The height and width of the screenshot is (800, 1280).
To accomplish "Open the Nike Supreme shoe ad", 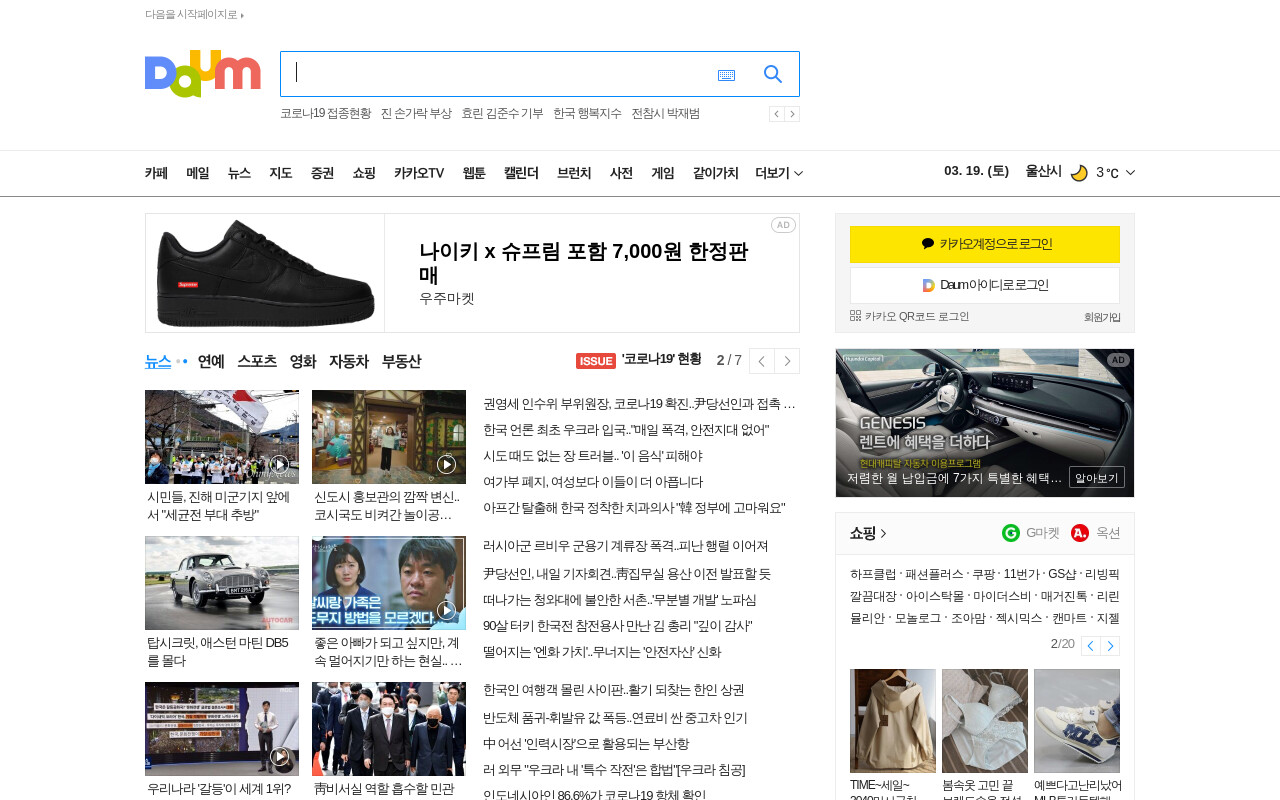I will coord(472,273).
